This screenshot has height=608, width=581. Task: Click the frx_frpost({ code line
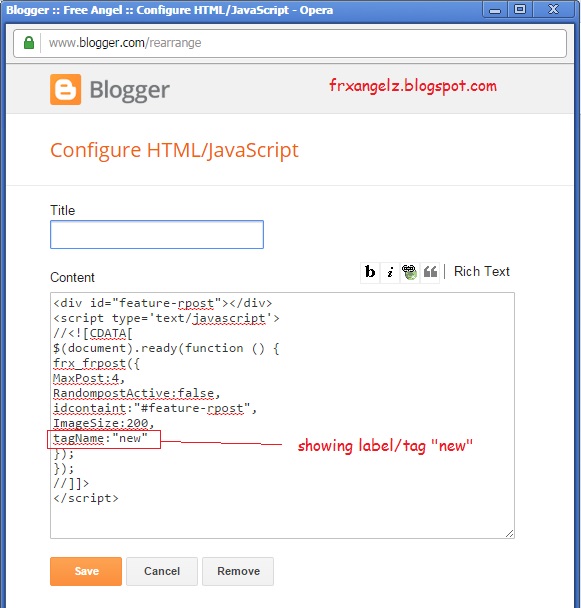(96, 363)
